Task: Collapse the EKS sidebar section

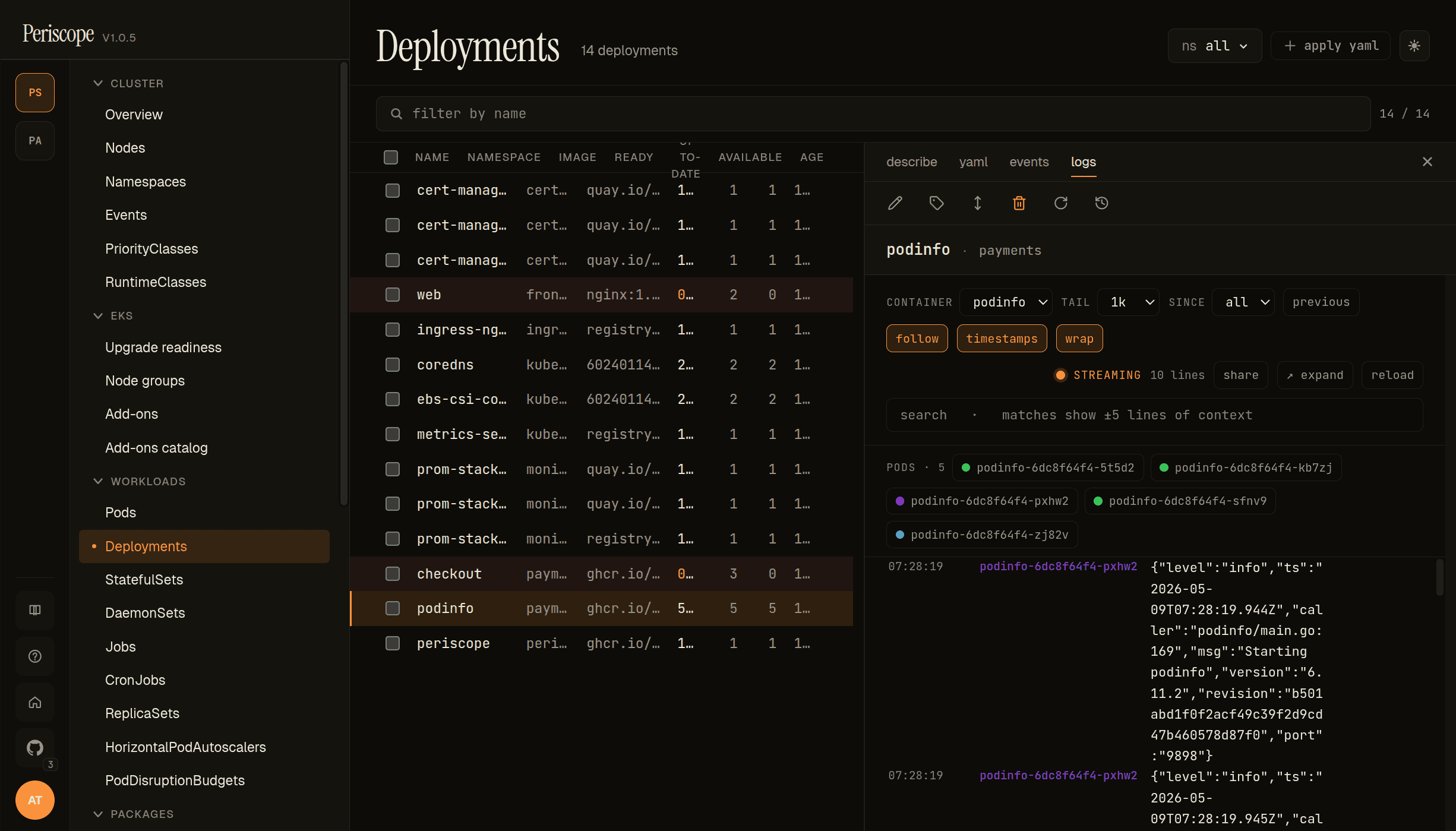Action: (113, 315)
